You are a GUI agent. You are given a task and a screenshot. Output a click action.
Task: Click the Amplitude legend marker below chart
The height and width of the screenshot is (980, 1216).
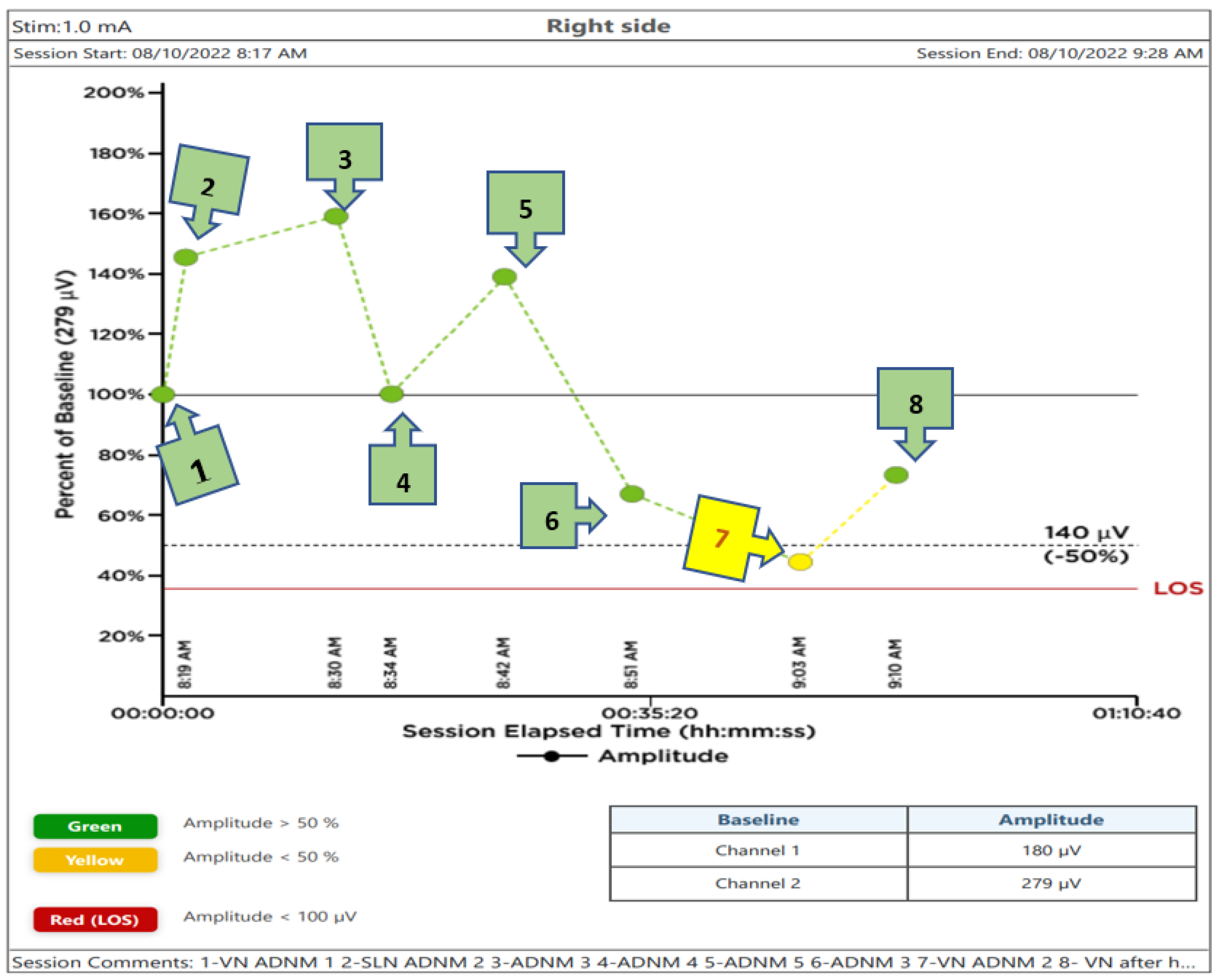(x=551, y=757)
